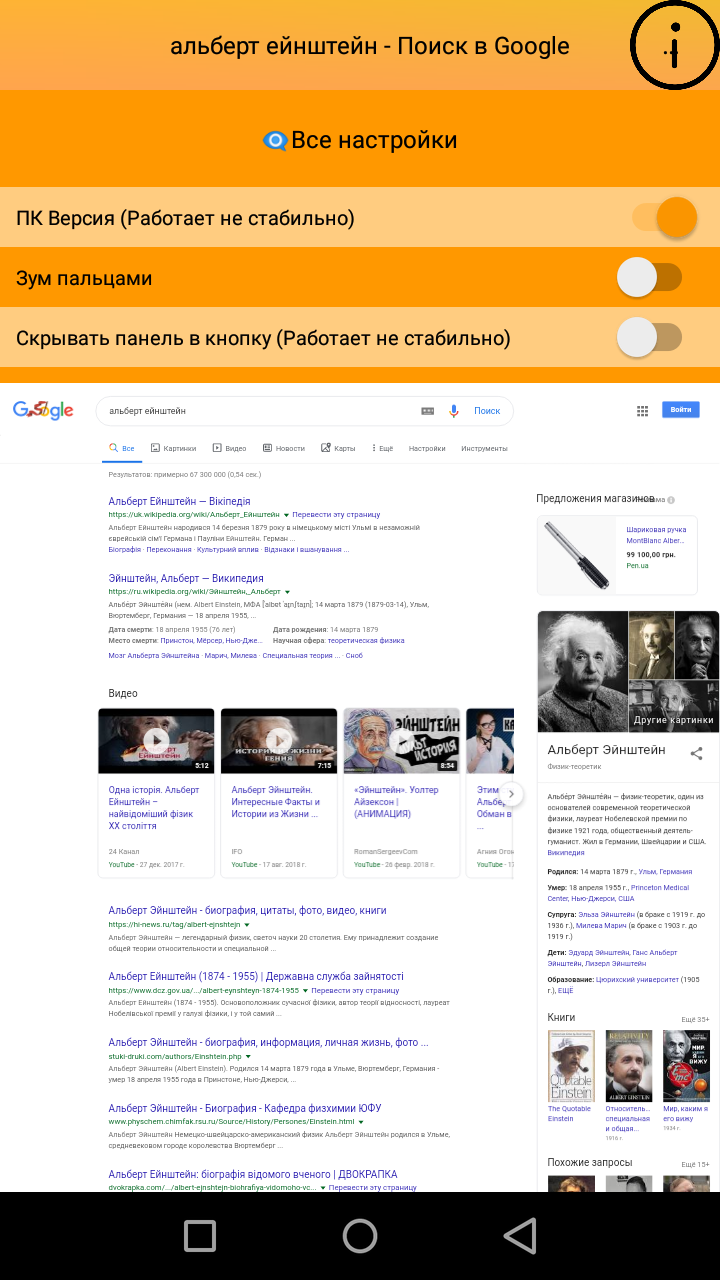Open Pen.ua store link
720x1280 pixels.
(637, 566)
